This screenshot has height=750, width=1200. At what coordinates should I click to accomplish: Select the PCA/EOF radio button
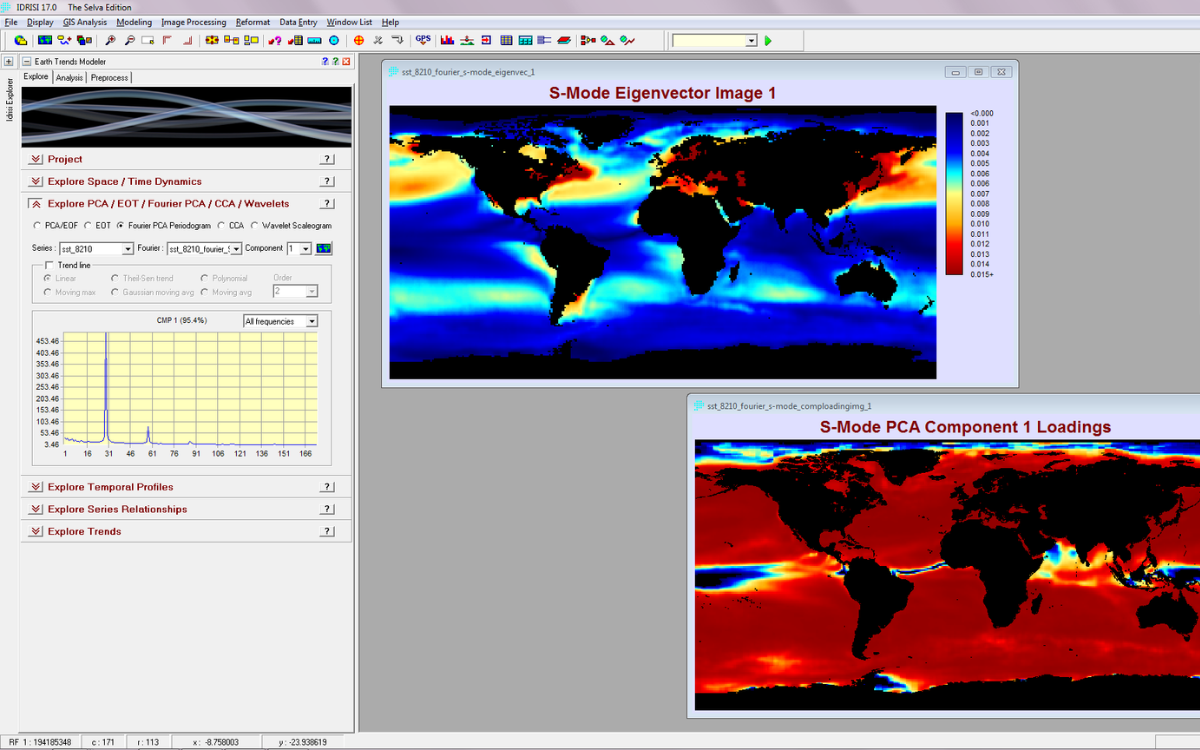point(38,226)
